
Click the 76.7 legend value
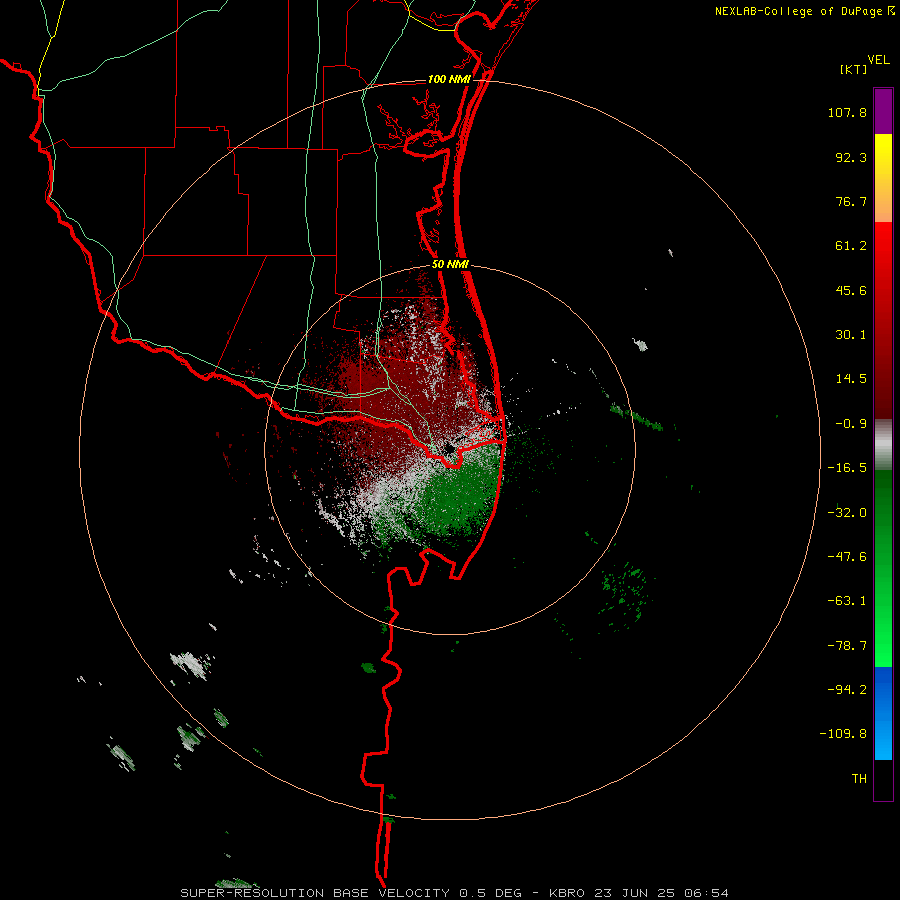click(x=851, y=201)
